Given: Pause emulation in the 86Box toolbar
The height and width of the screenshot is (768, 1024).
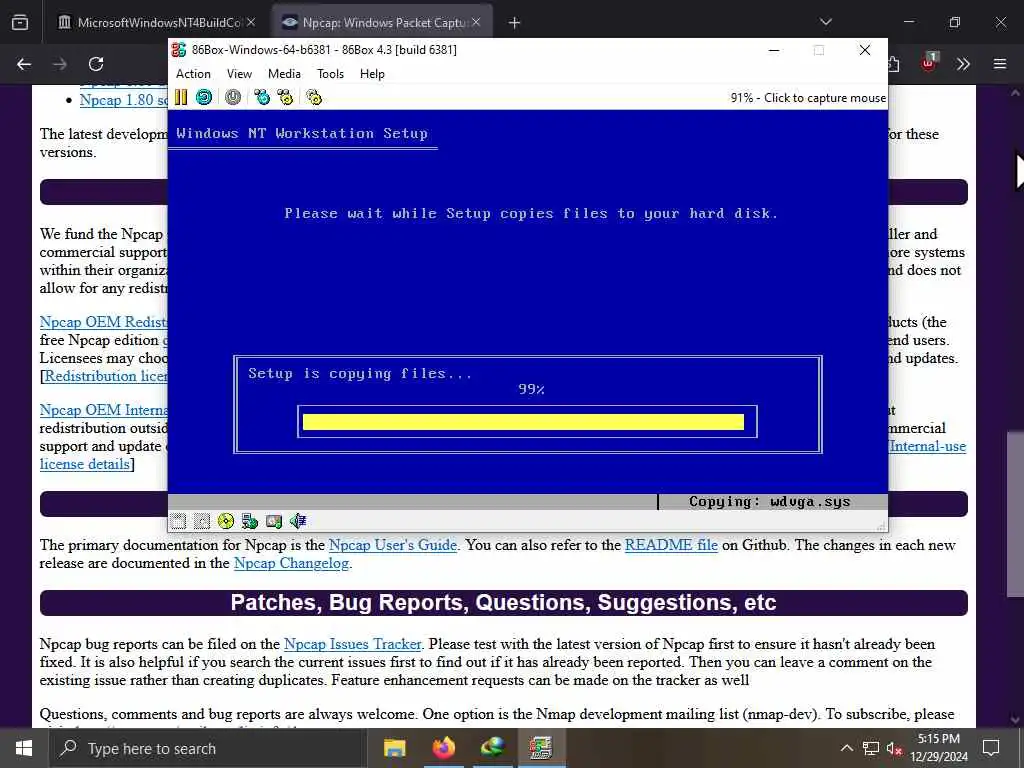Looking at the screenshot, I should [x=181, y=98].
